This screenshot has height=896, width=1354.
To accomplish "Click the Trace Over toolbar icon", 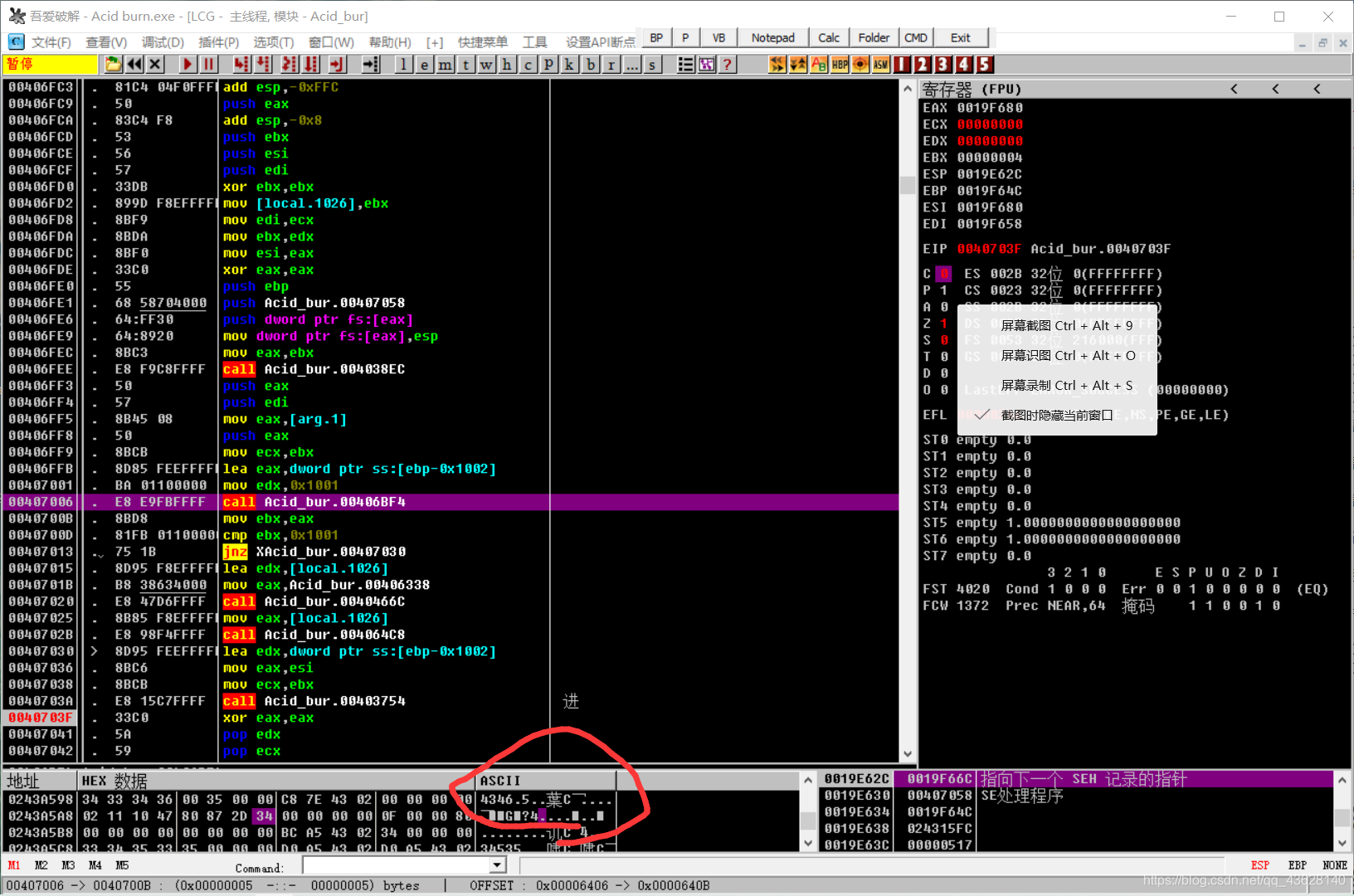I will pyautogui.click(x=311, y=64).
